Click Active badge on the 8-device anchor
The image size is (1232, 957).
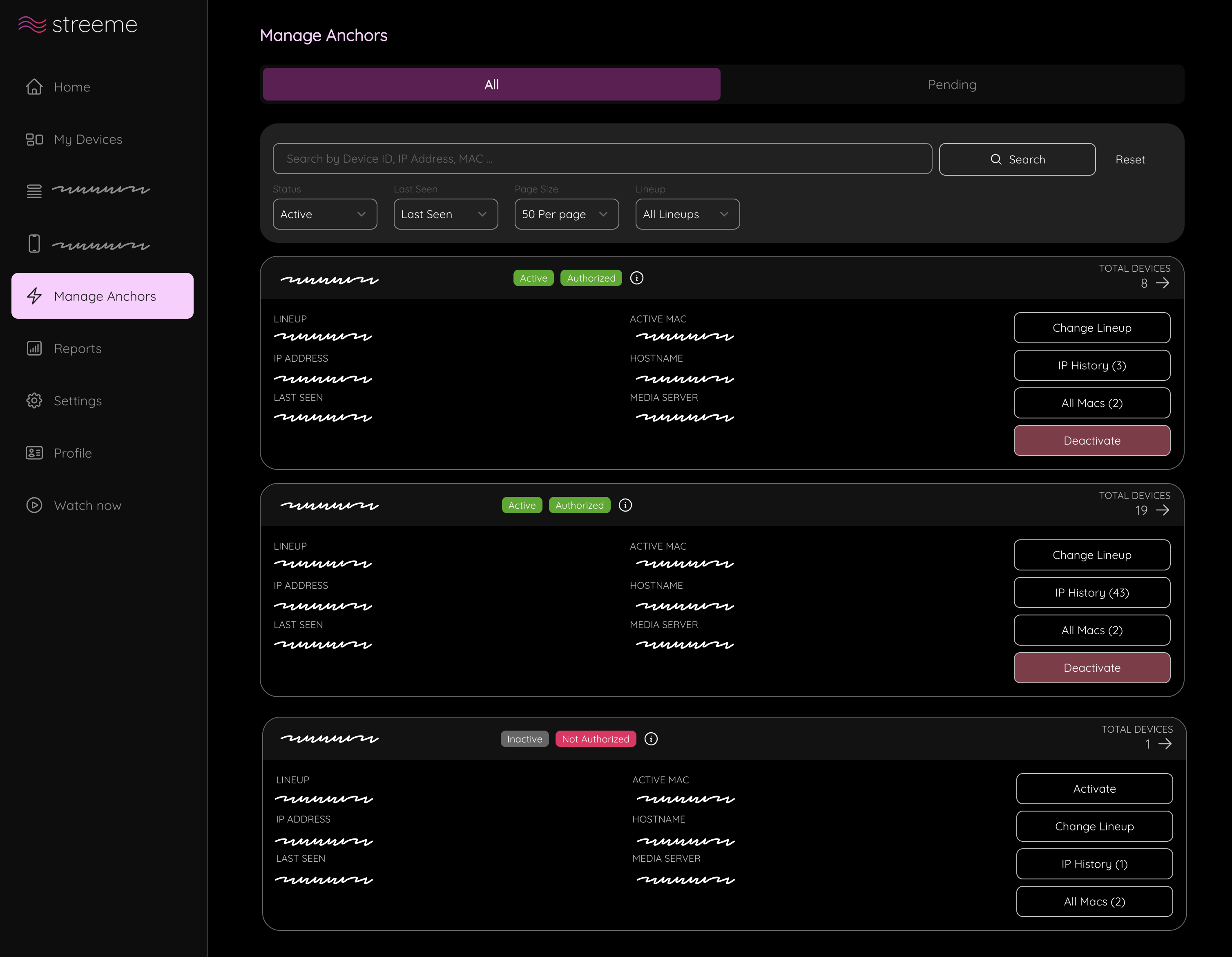click(x=533, y=278)
